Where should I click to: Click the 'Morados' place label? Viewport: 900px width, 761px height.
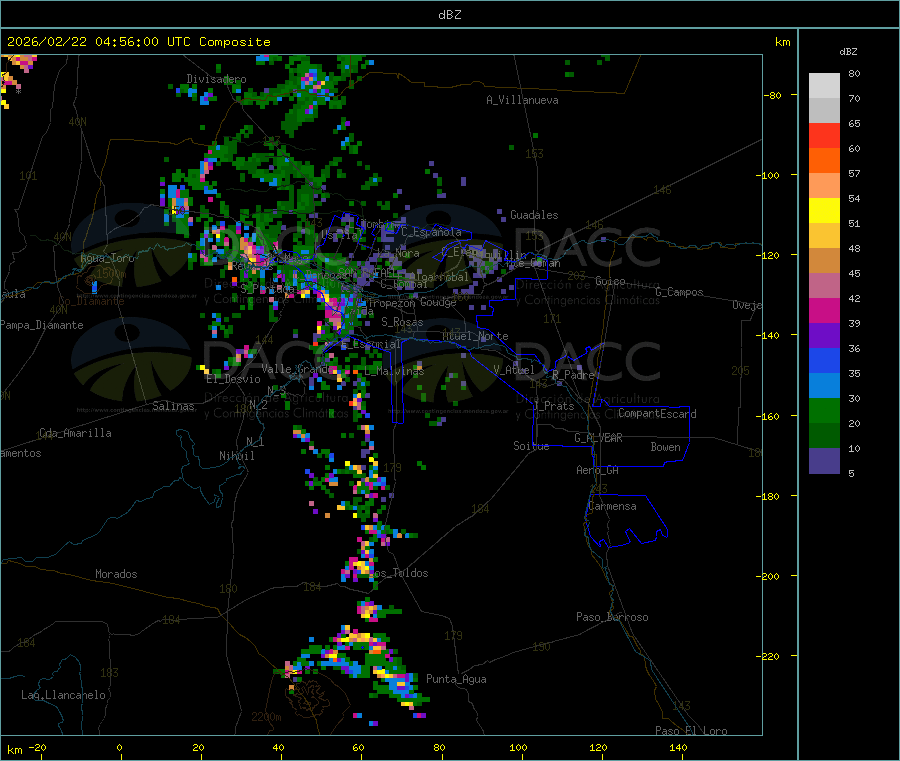pos(116,574)
